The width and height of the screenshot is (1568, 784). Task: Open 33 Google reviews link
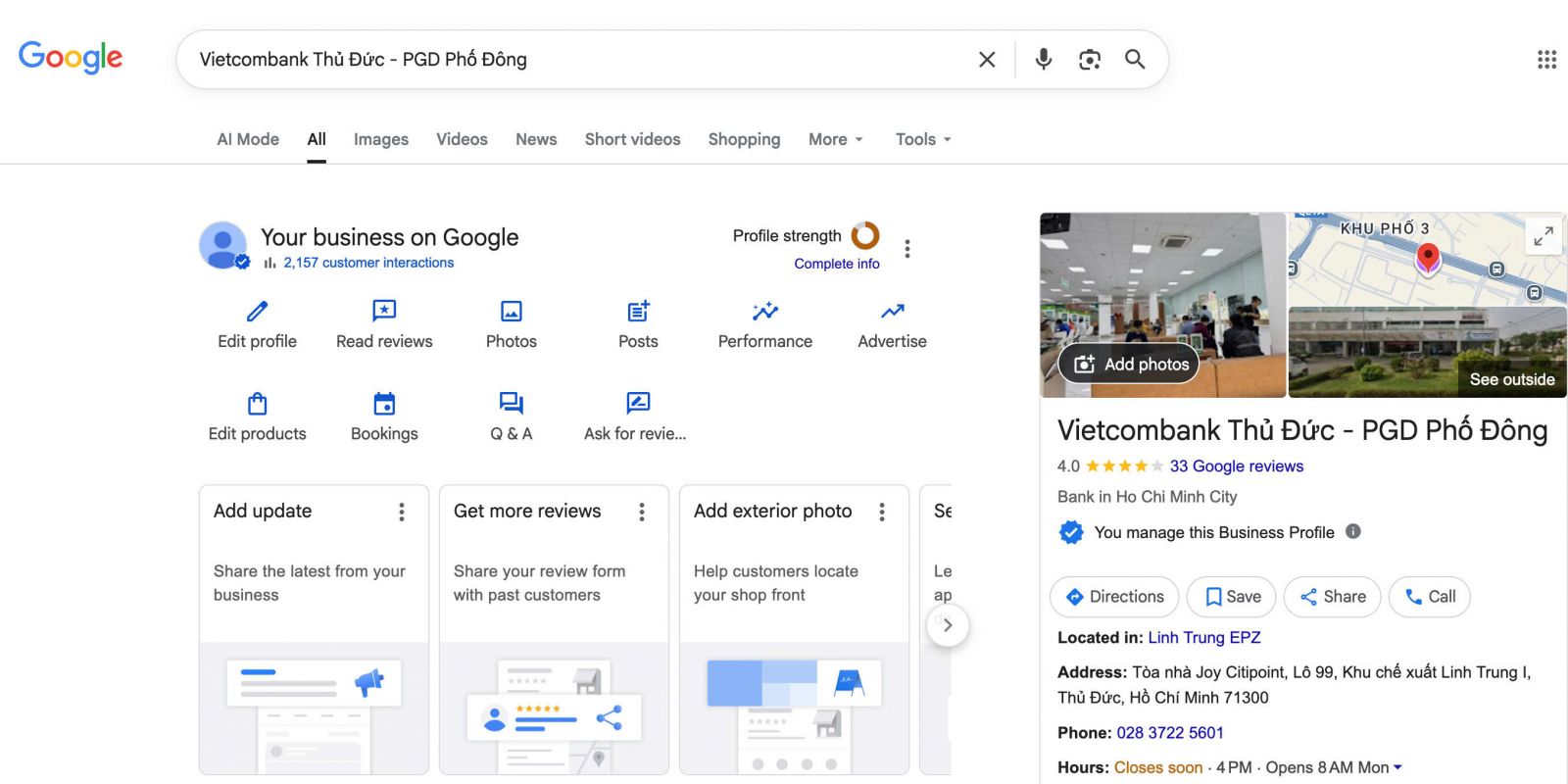tap(1237, 466)
